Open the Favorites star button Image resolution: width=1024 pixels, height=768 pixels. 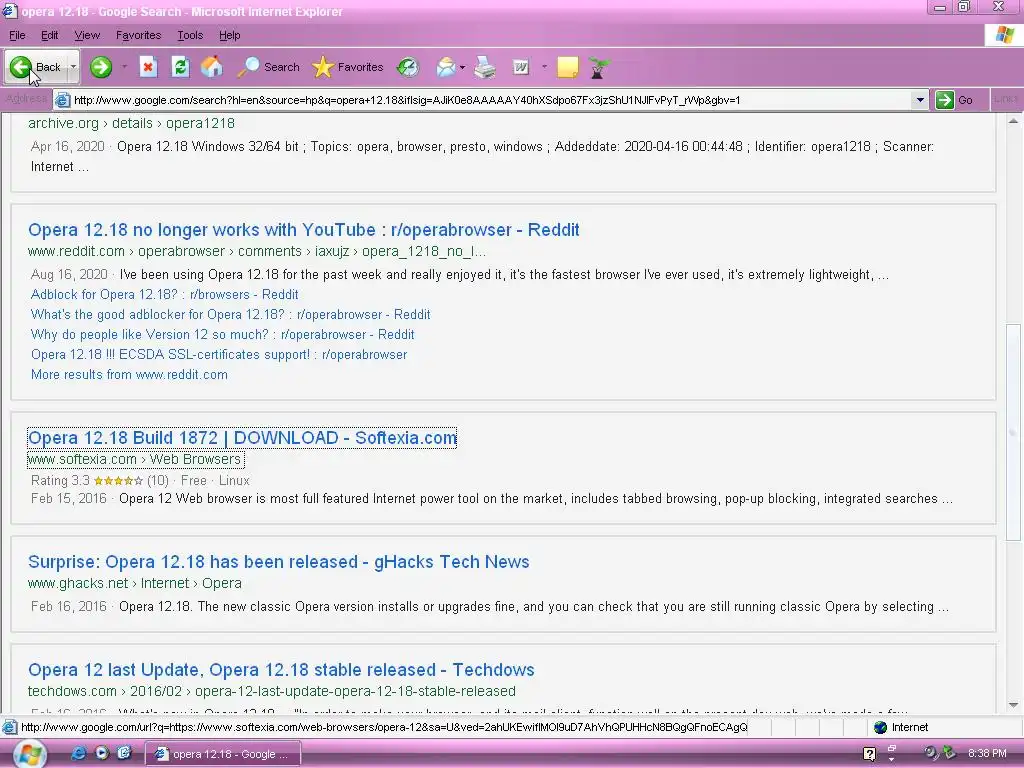(x=347, y=67)
